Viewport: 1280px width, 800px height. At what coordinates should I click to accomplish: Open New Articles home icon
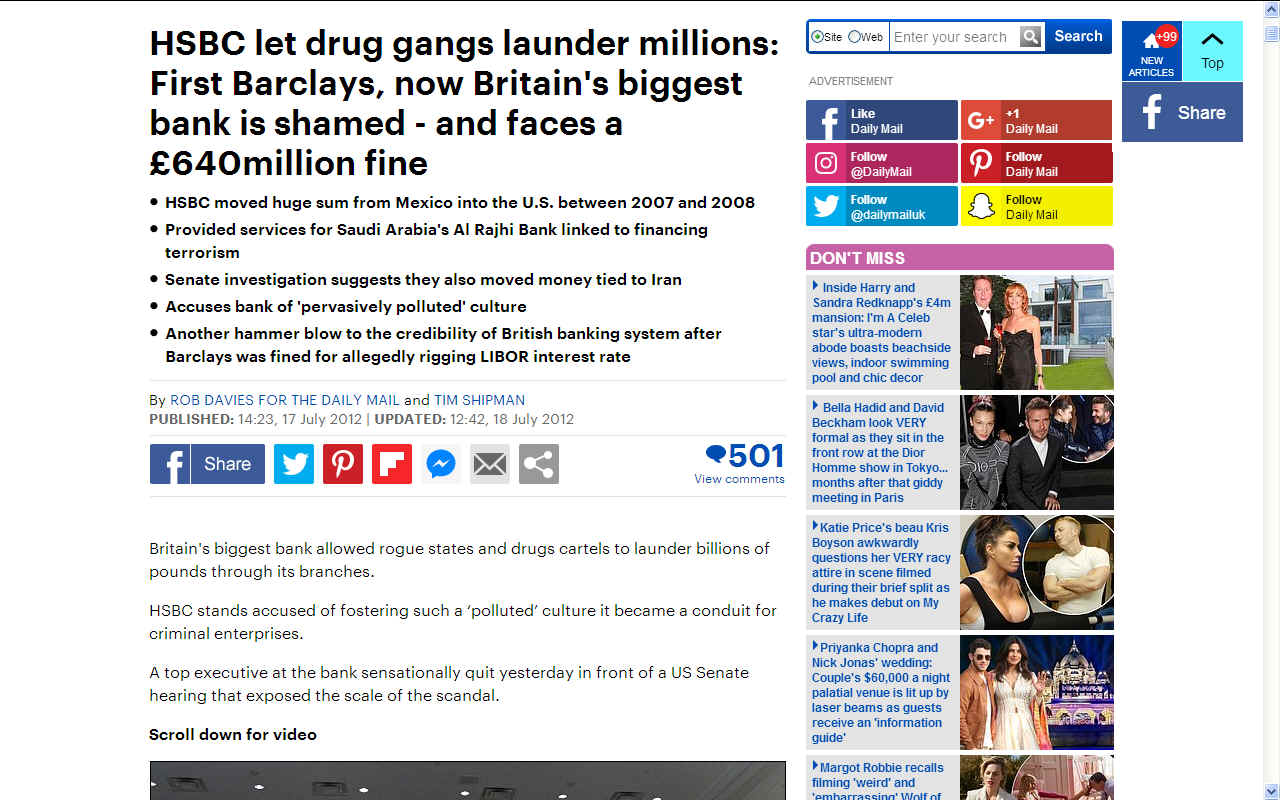pyautogui.click(x=1151, y=51)
